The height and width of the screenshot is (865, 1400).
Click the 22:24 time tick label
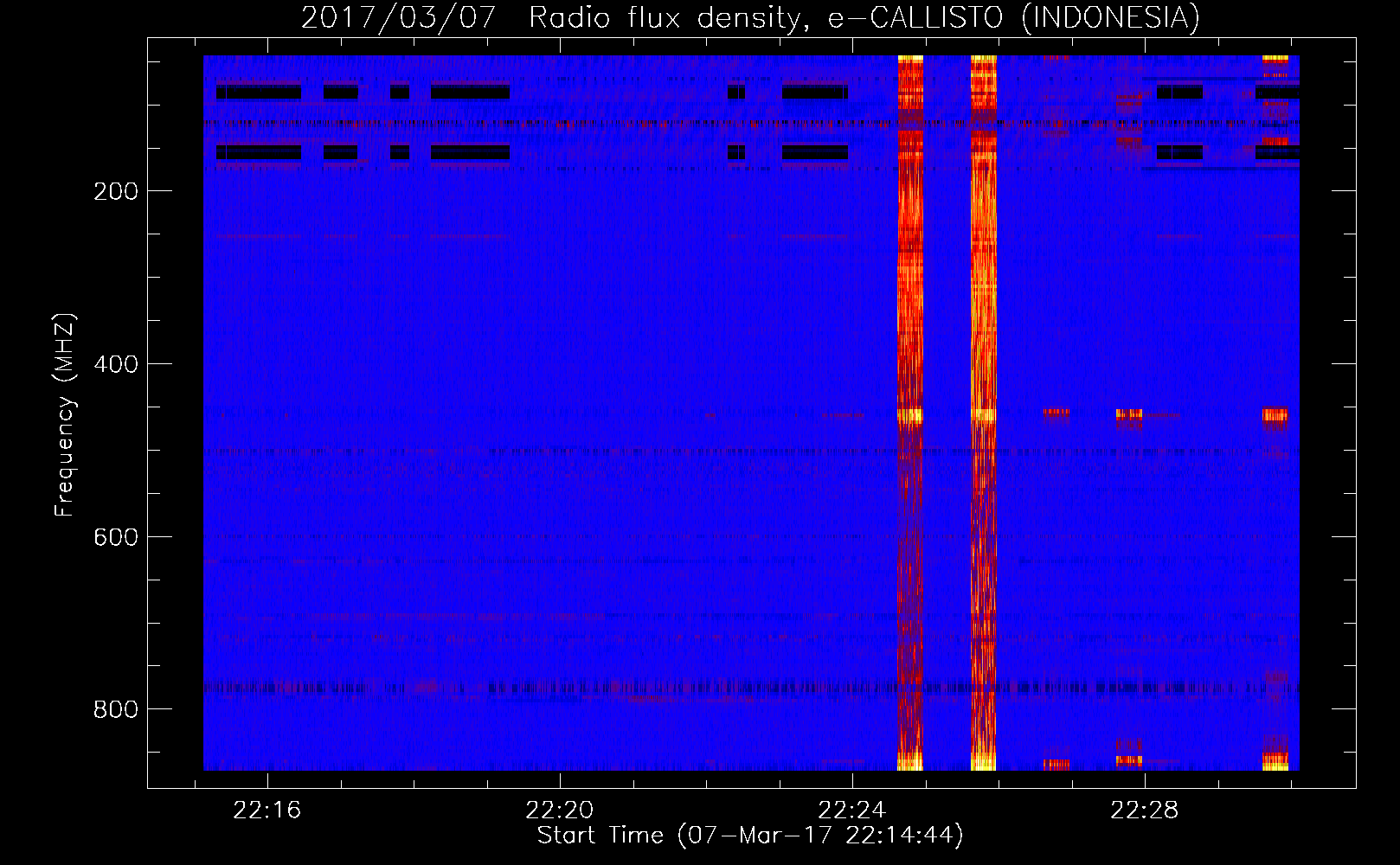pyautogui.click(x=852, y=811)
